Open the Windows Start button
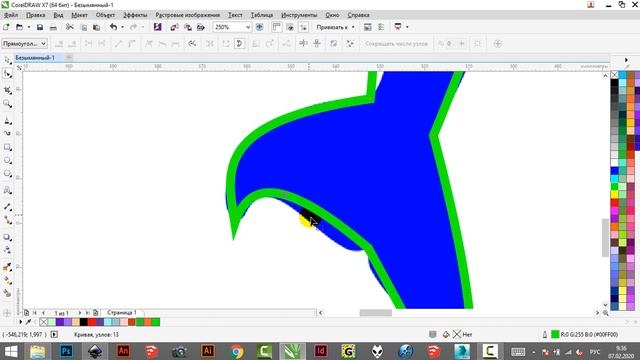 pos(11,351)
